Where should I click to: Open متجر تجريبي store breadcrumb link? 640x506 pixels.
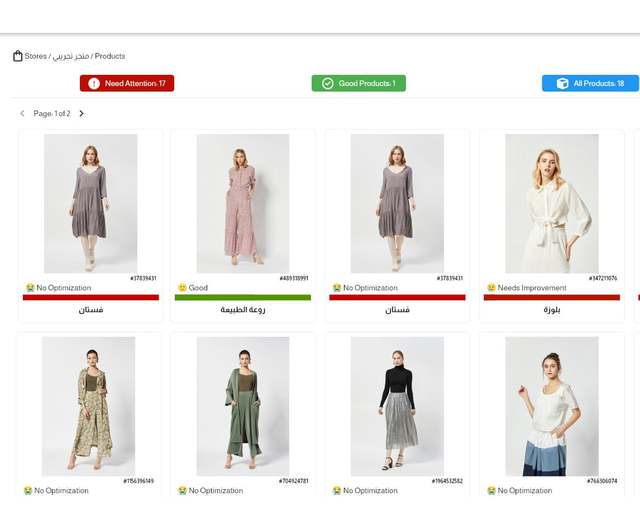click(71, 56)
